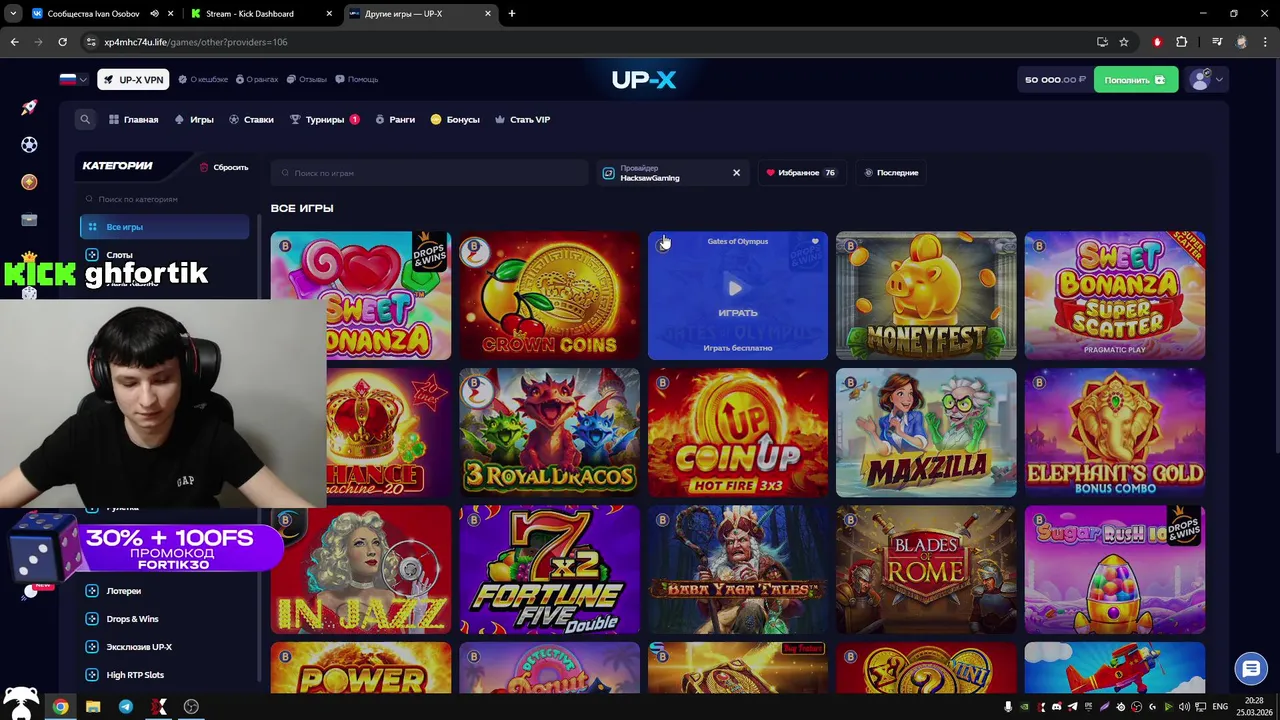Click the green Пополнить deposit button
The height and width of the screenshot is (720, 1280).
(x=1135, y=80)
